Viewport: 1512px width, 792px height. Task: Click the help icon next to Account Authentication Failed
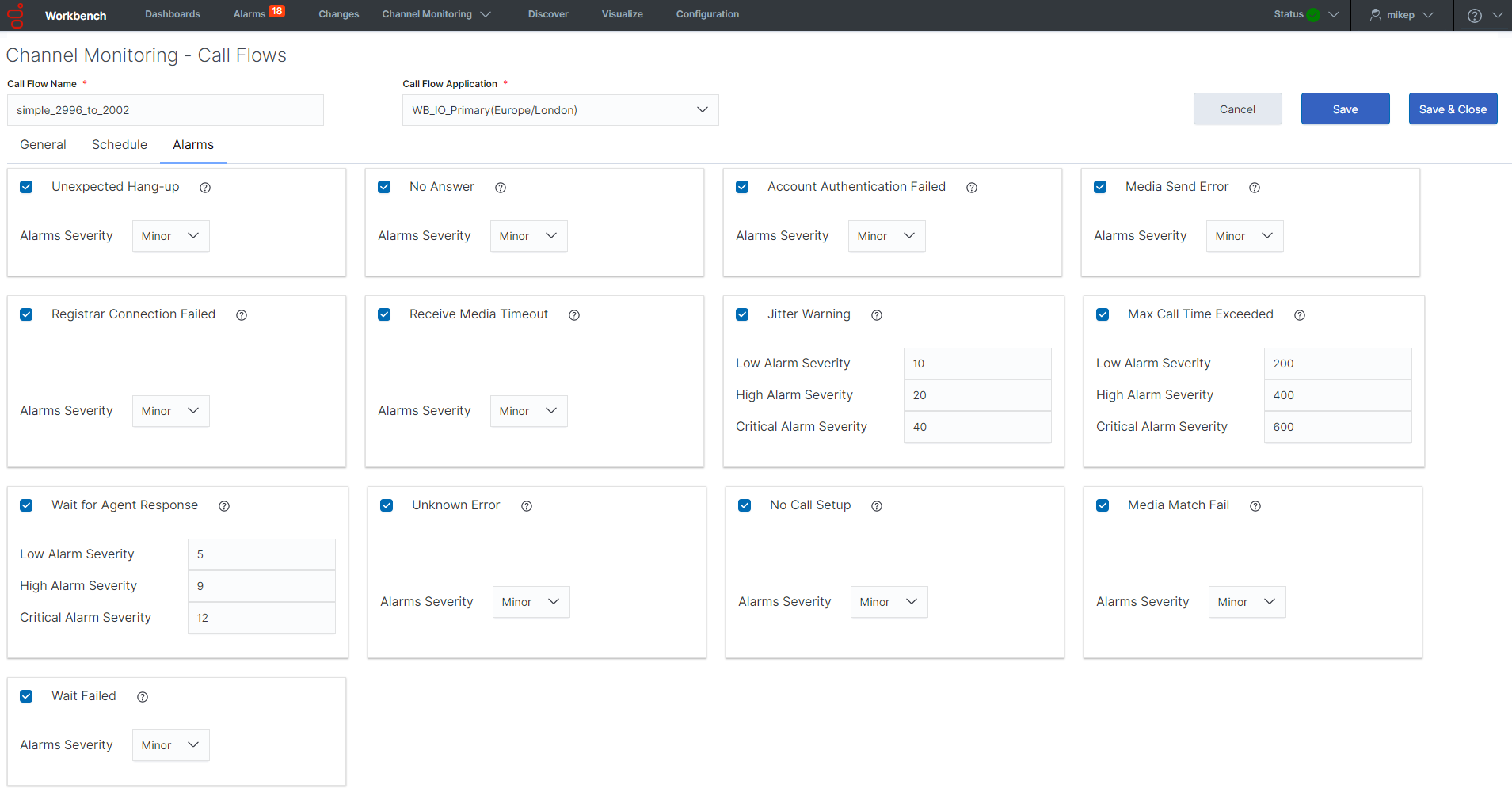tap(972, 188)
